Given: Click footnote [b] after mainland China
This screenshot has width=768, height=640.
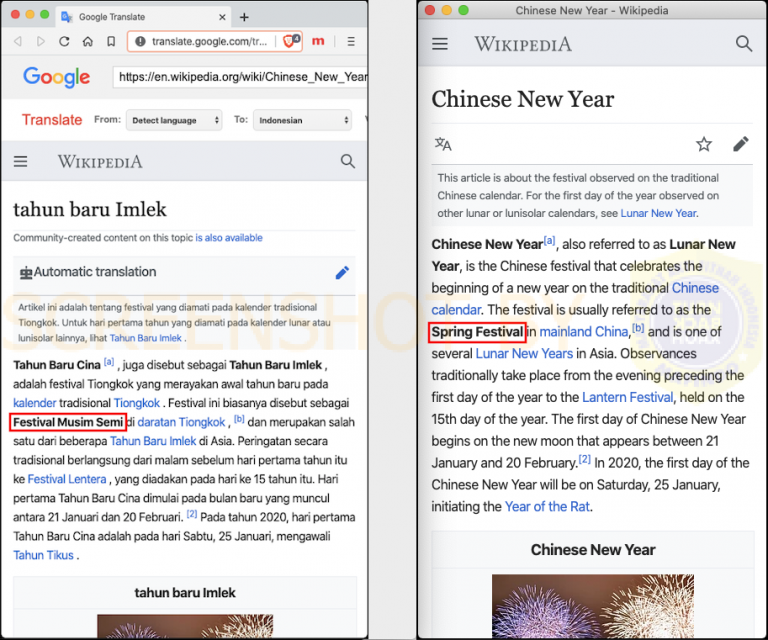Looking at the screenshot, I should [x=638, y=328].
